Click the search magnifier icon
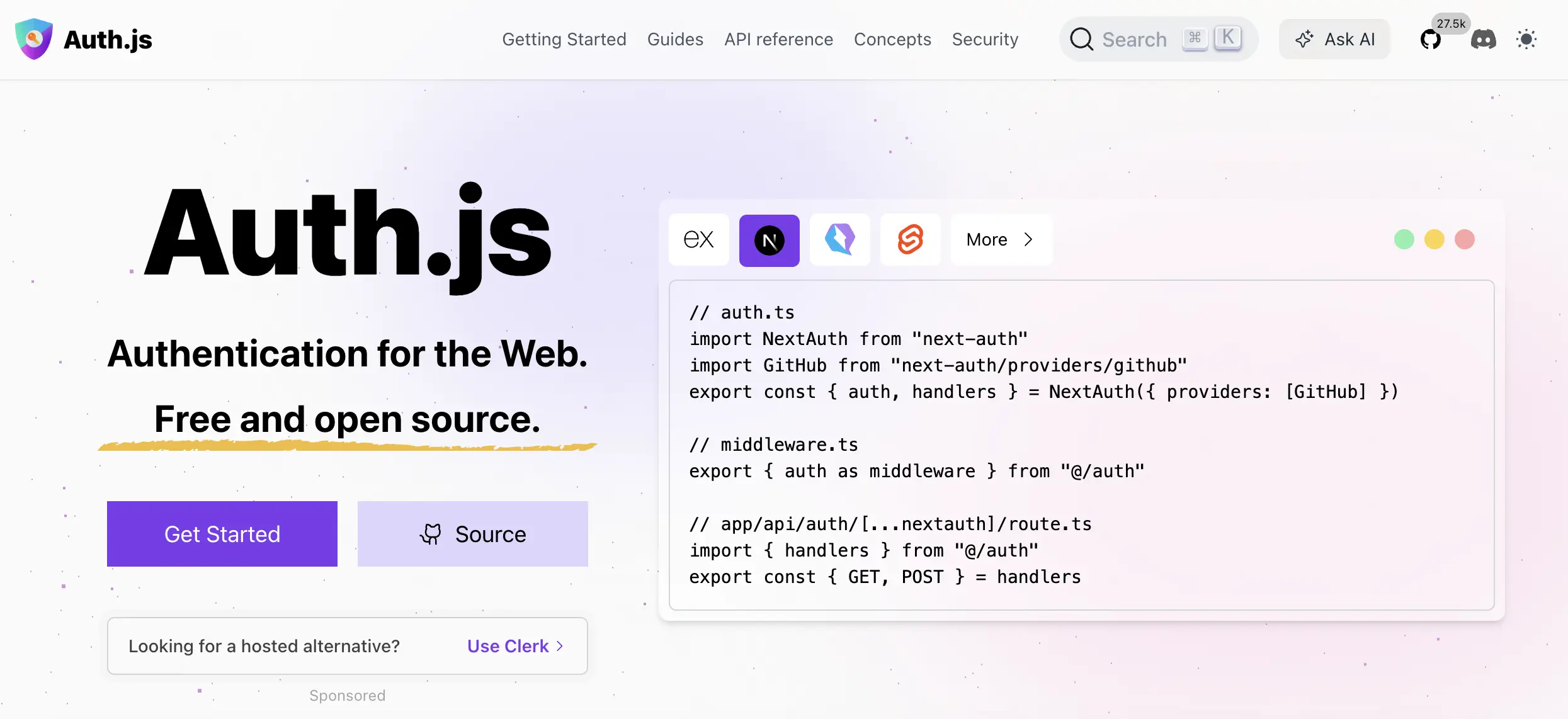Image resolution: width=1568 pixels, height=719 pixels. pos(1081,39)
